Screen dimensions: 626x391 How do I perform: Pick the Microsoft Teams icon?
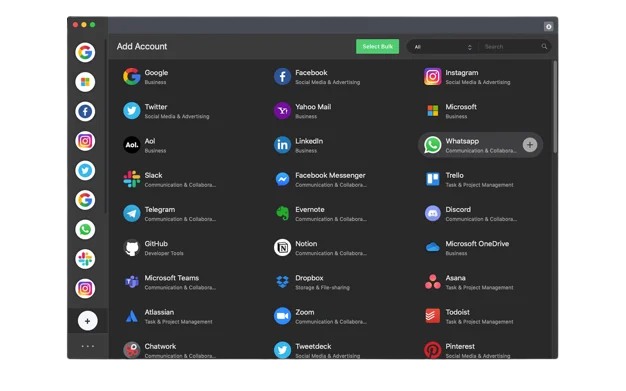(132, 282)
